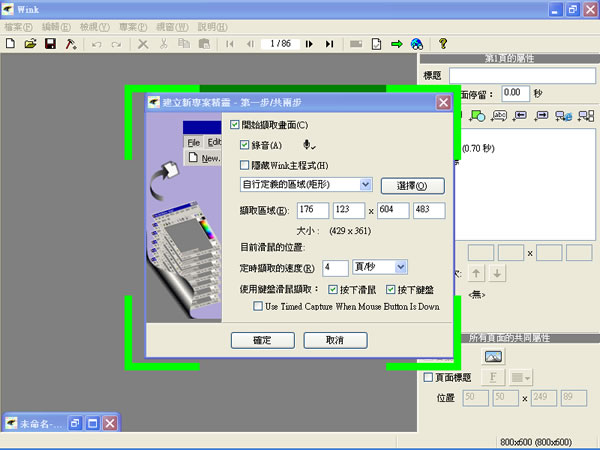Toggle the 開始擷取畫面 checkbox
Image resolution: width=600 pixels, height=450 pixels.
[235, 125]
